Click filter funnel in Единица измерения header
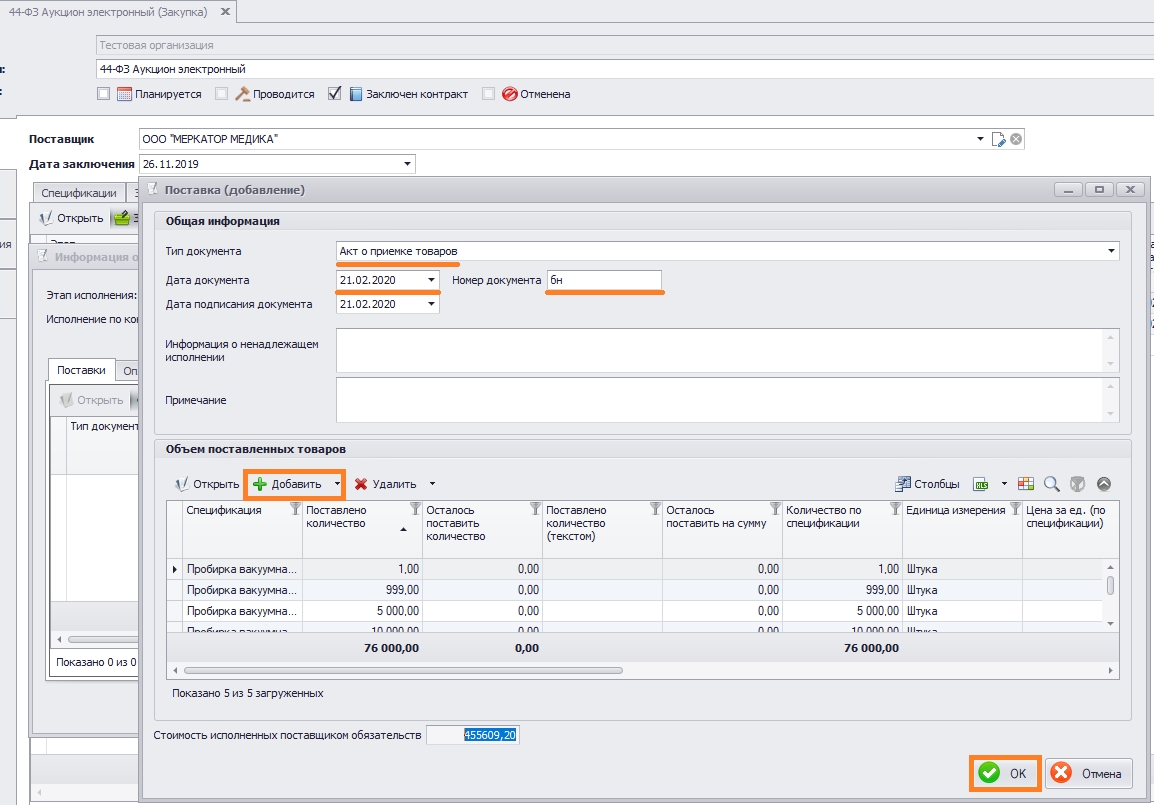 coord(1015,508)
